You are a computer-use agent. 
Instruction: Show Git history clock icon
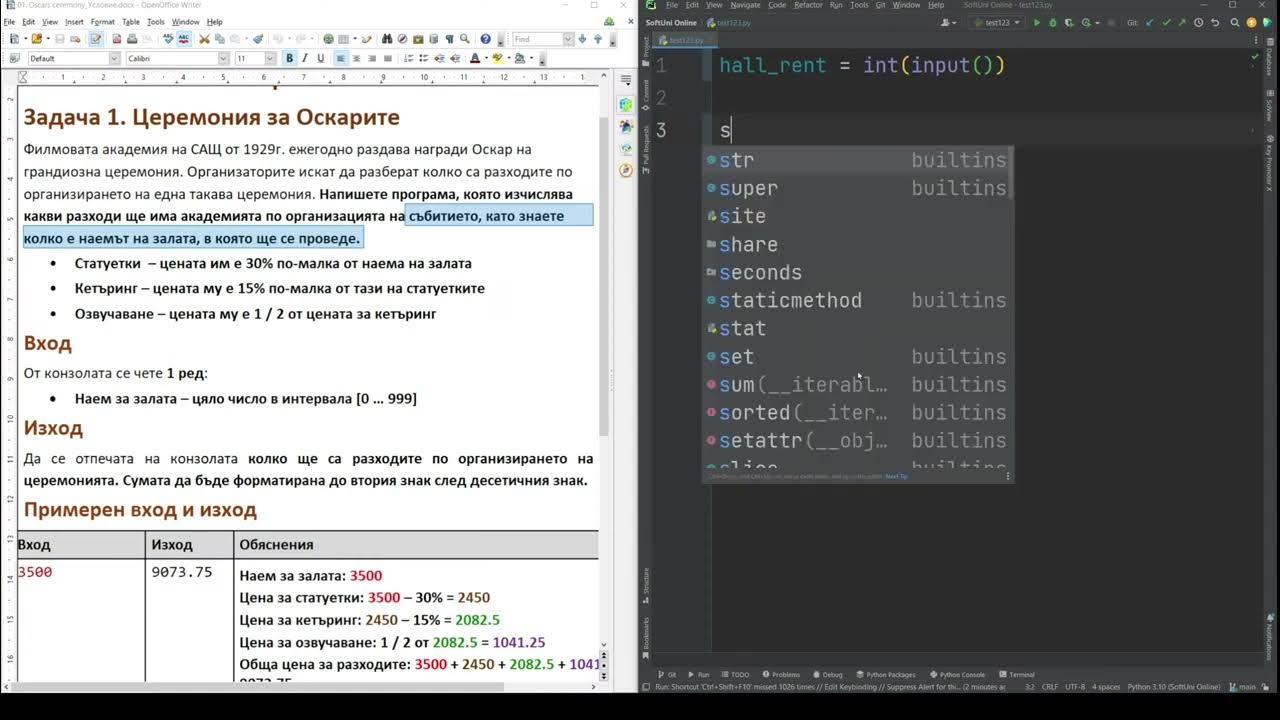(1199, 22)
